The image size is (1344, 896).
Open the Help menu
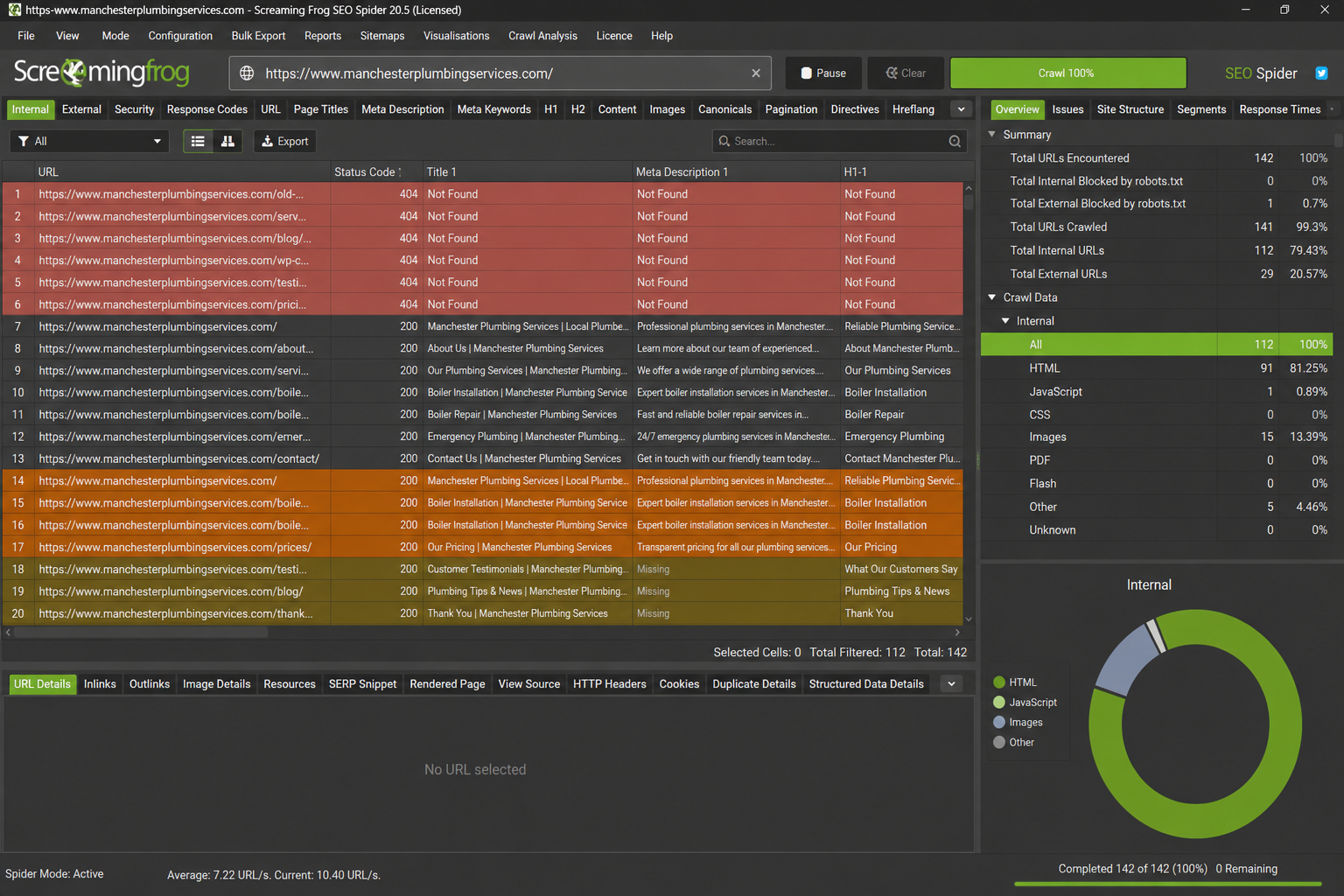(x=661, y=36)
